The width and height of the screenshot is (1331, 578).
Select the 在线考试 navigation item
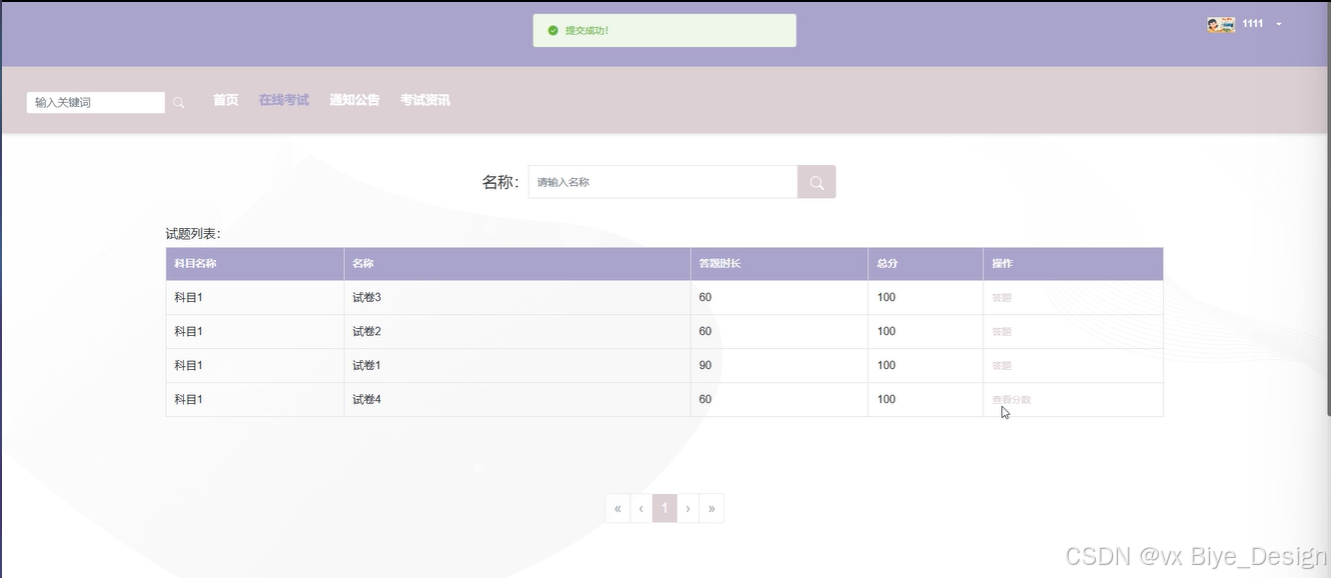click(x=283, y=100)
